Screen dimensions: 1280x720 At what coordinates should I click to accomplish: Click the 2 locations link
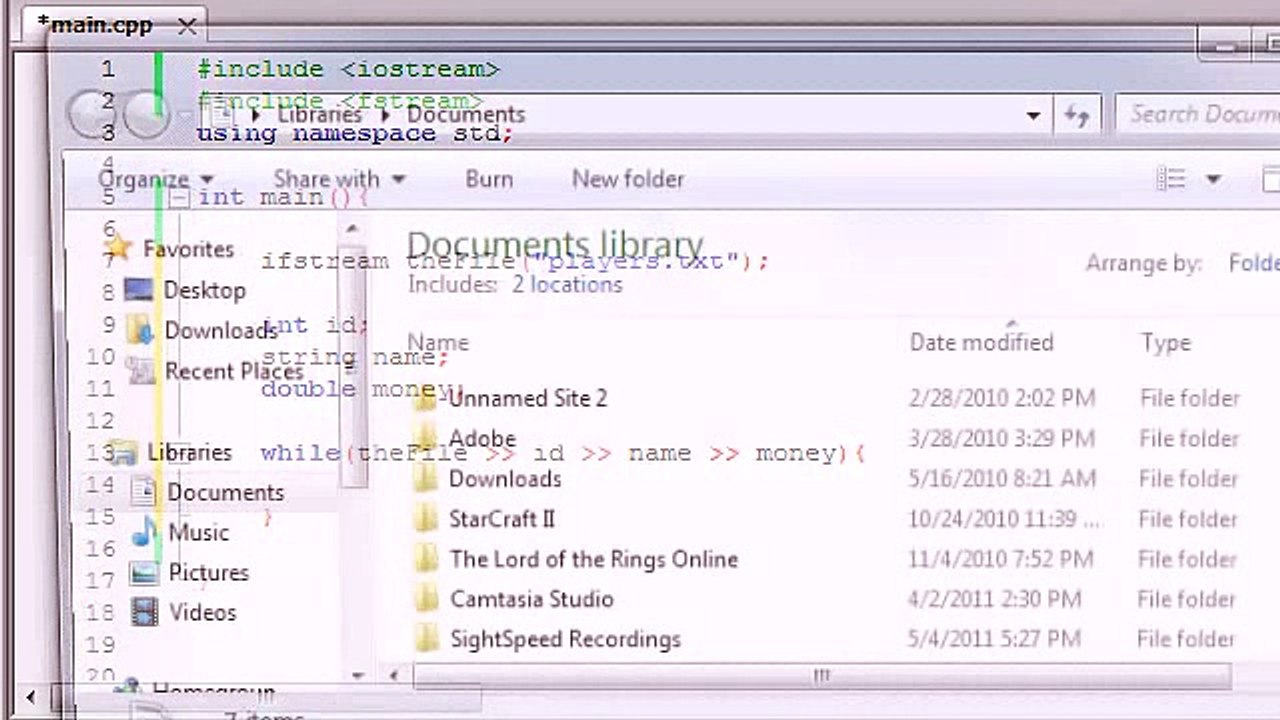coord(567,285)
